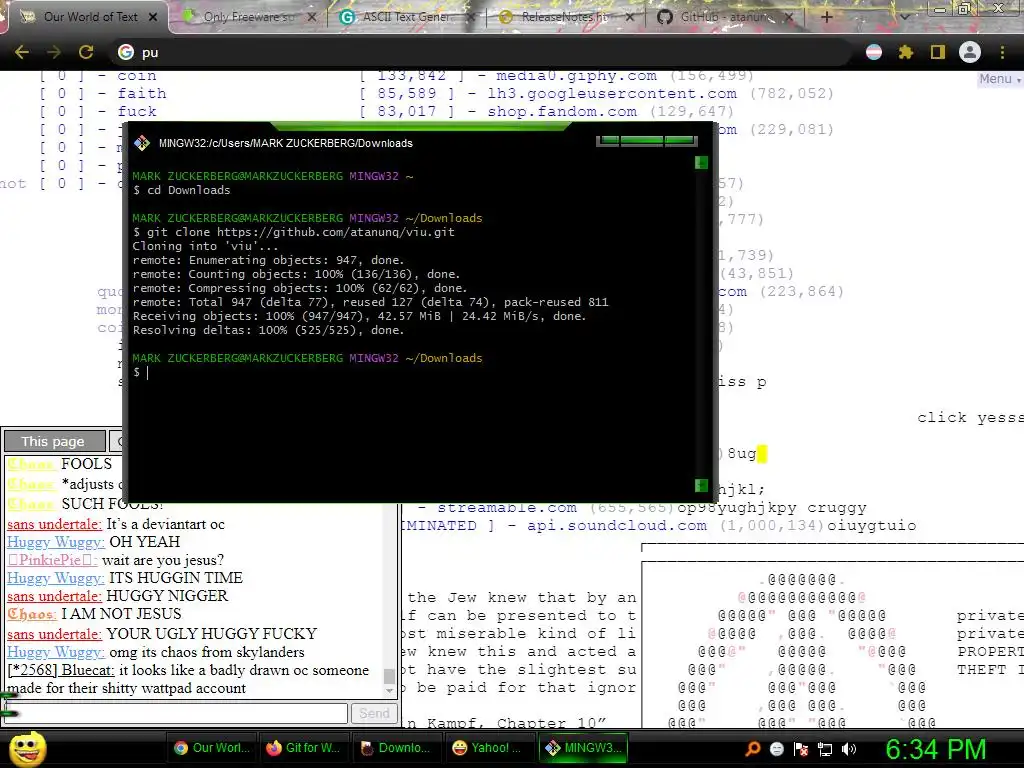
Task: Open the Chrome three-dot menu
Action: [1002, 52]
